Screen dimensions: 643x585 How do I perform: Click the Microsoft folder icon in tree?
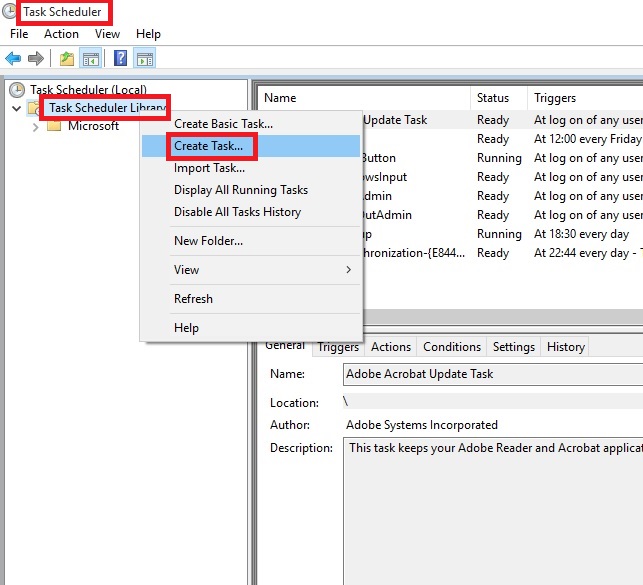coord(54,126)
